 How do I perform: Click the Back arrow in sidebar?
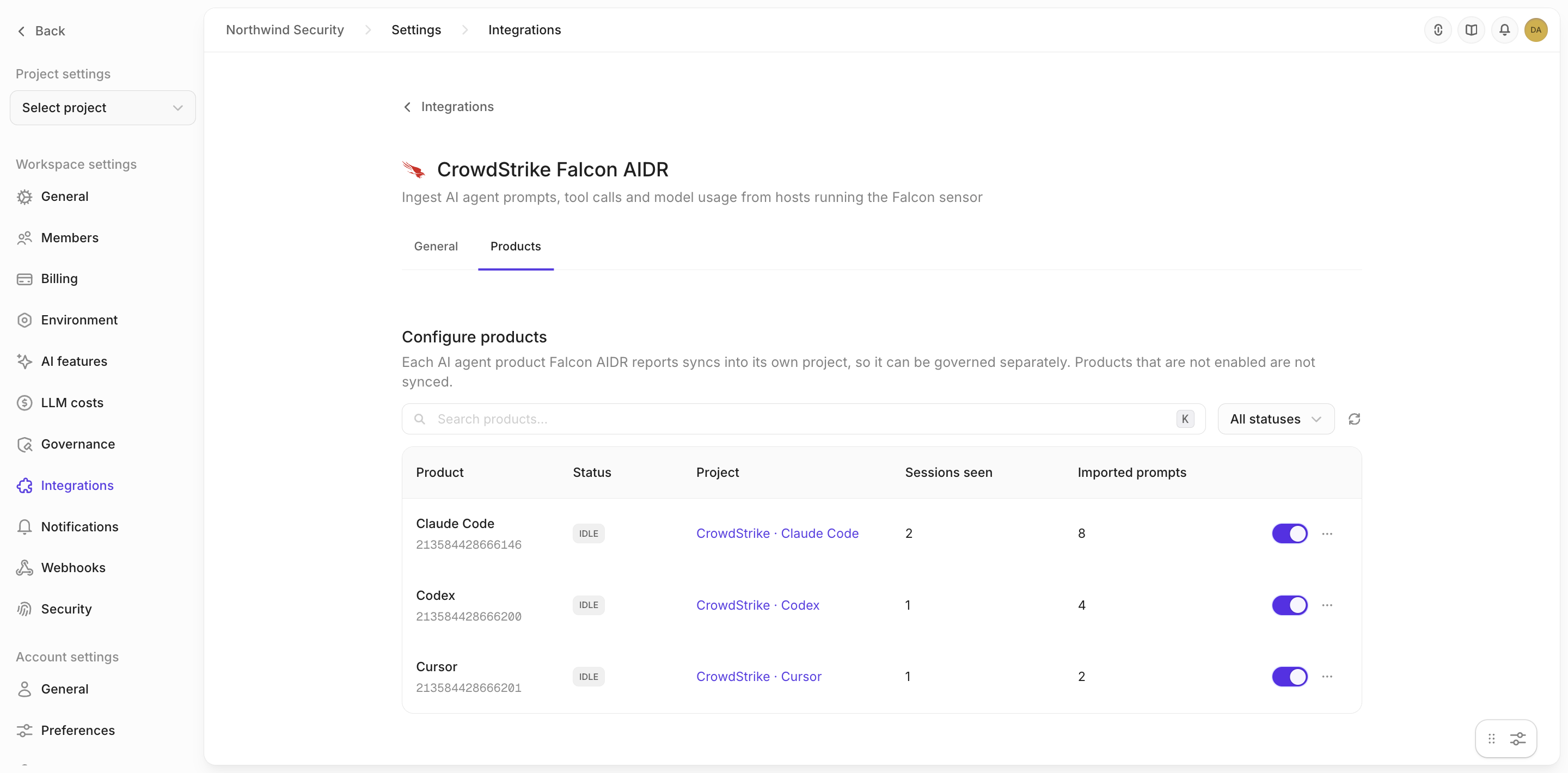coord(22,31)
